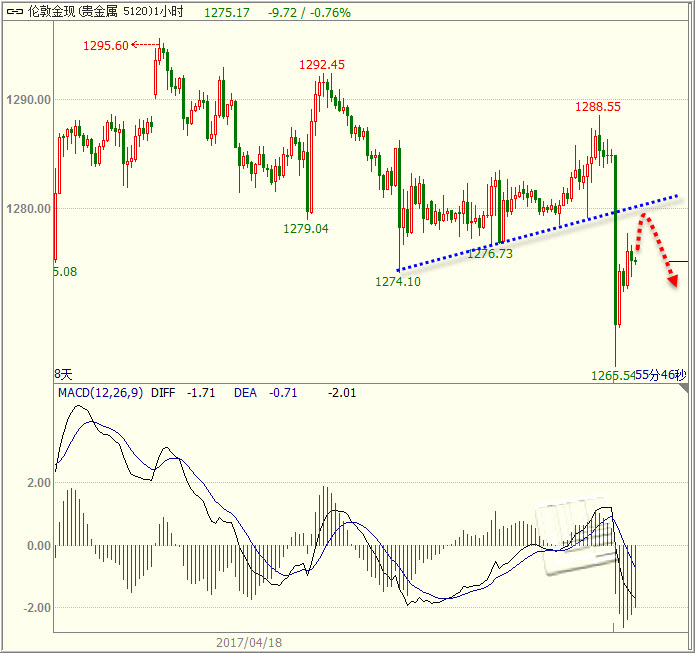Screen dimensions: 695x653
Task: Select the 1279.04 trough label
Action: pos(305,228)
